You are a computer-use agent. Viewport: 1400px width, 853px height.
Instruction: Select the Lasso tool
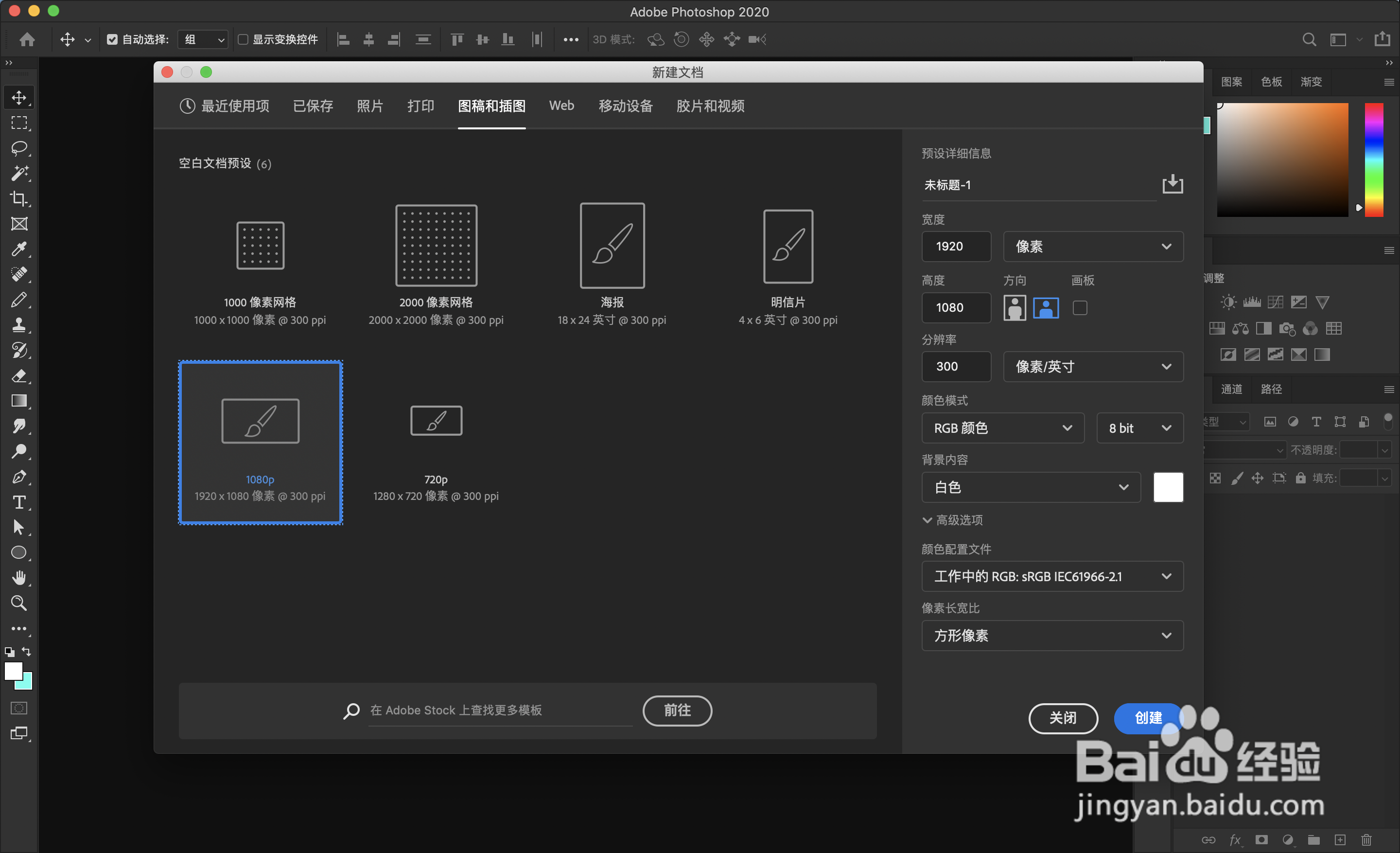click(19, 148)
